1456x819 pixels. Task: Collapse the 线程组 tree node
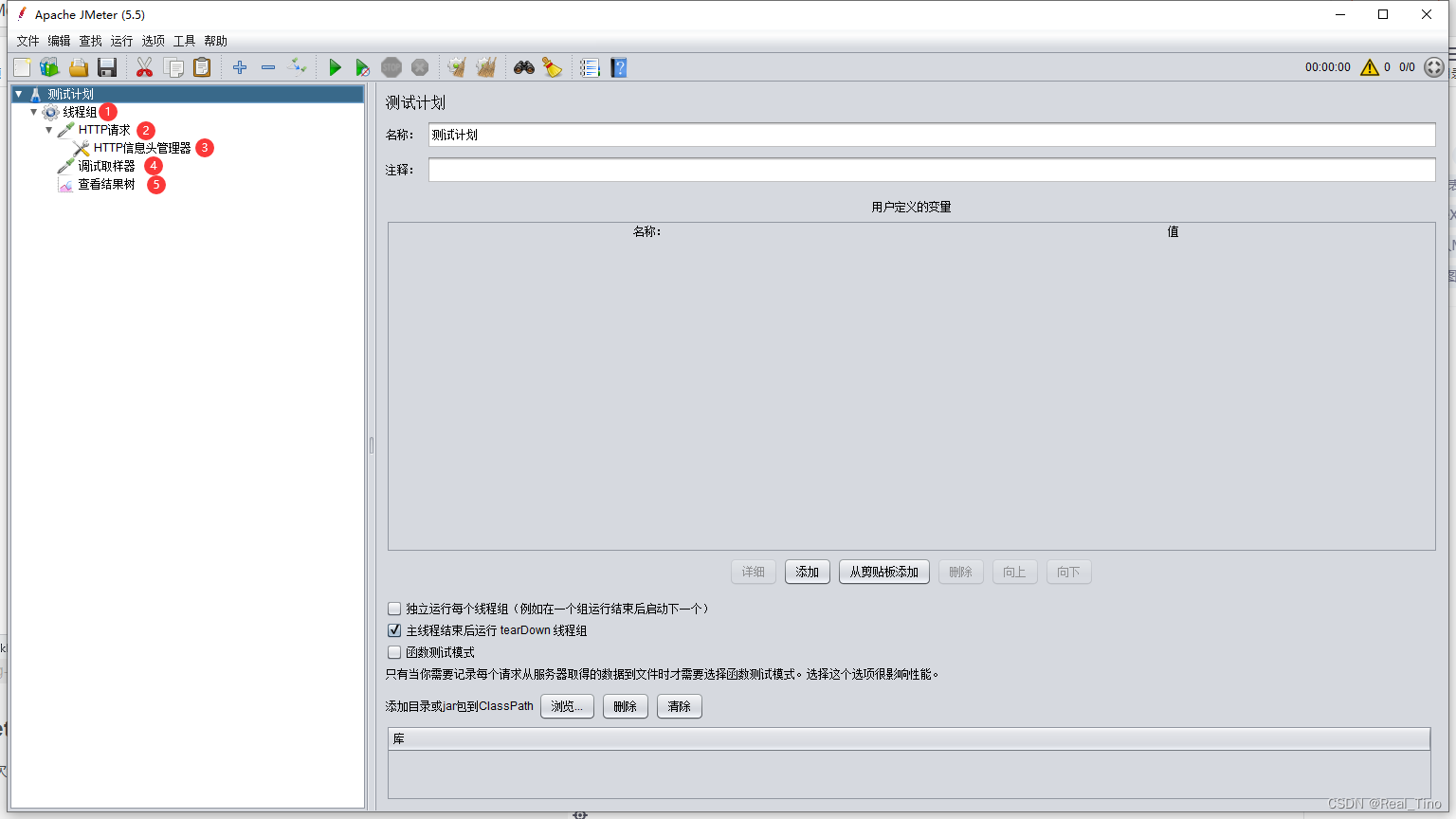pyautogui.click(x=34, y=111)
